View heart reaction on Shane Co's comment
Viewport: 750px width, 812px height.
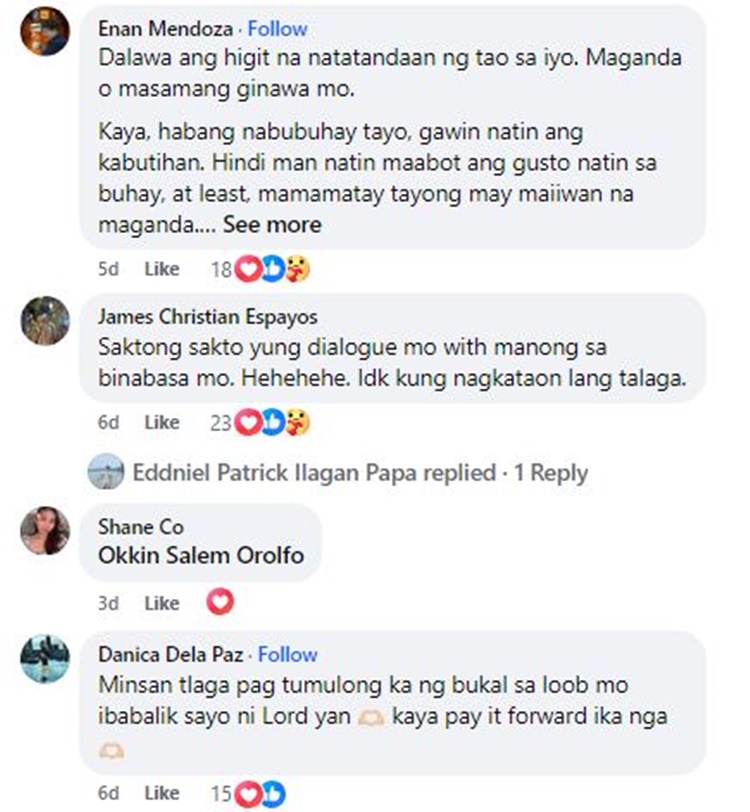click(x=220, y=602)
